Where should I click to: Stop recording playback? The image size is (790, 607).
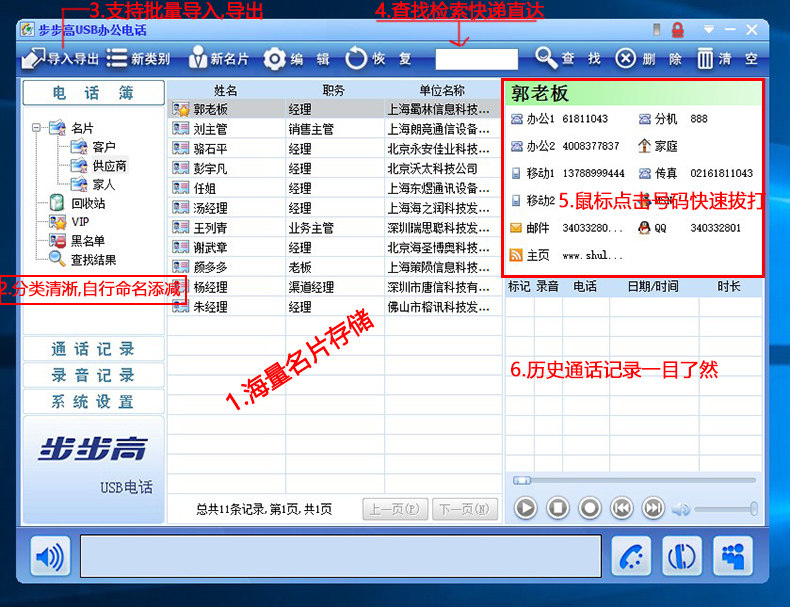click(558, 508)
